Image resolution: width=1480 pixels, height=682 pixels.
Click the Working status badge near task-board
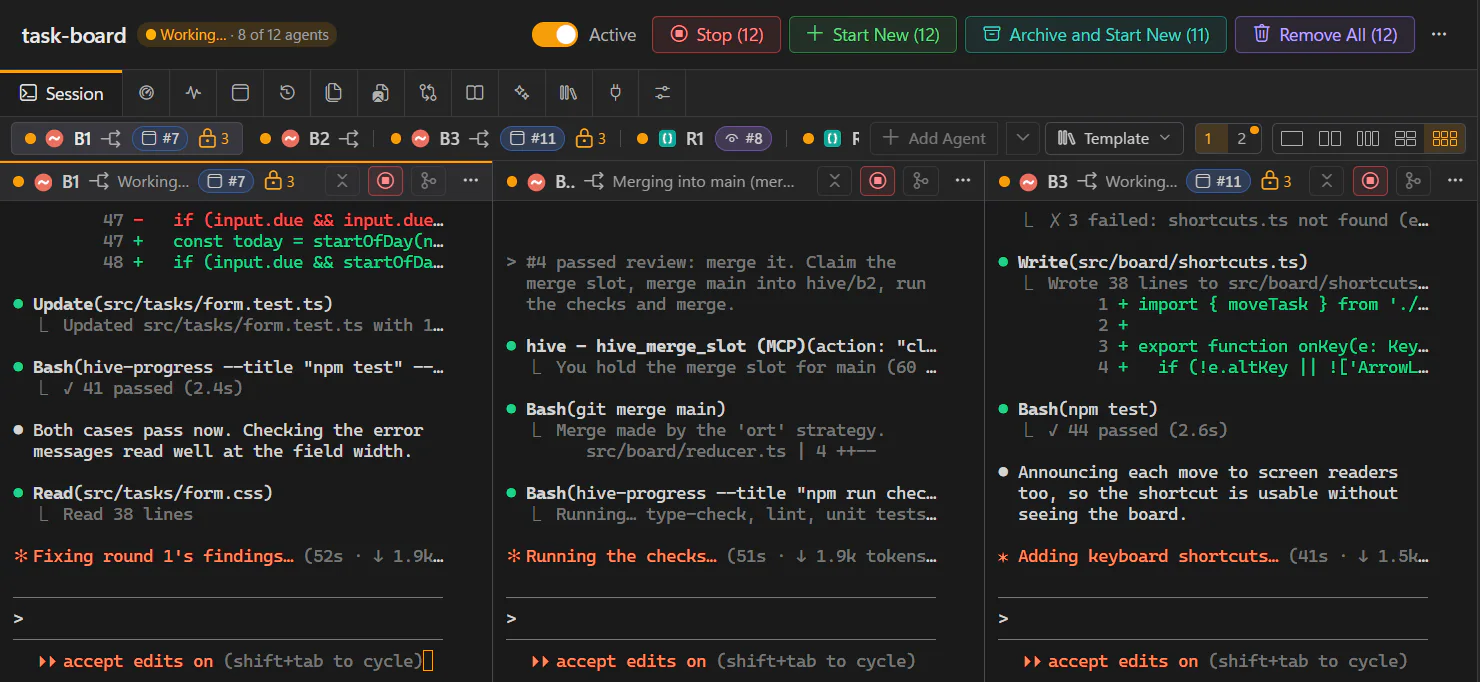(237, 35)
